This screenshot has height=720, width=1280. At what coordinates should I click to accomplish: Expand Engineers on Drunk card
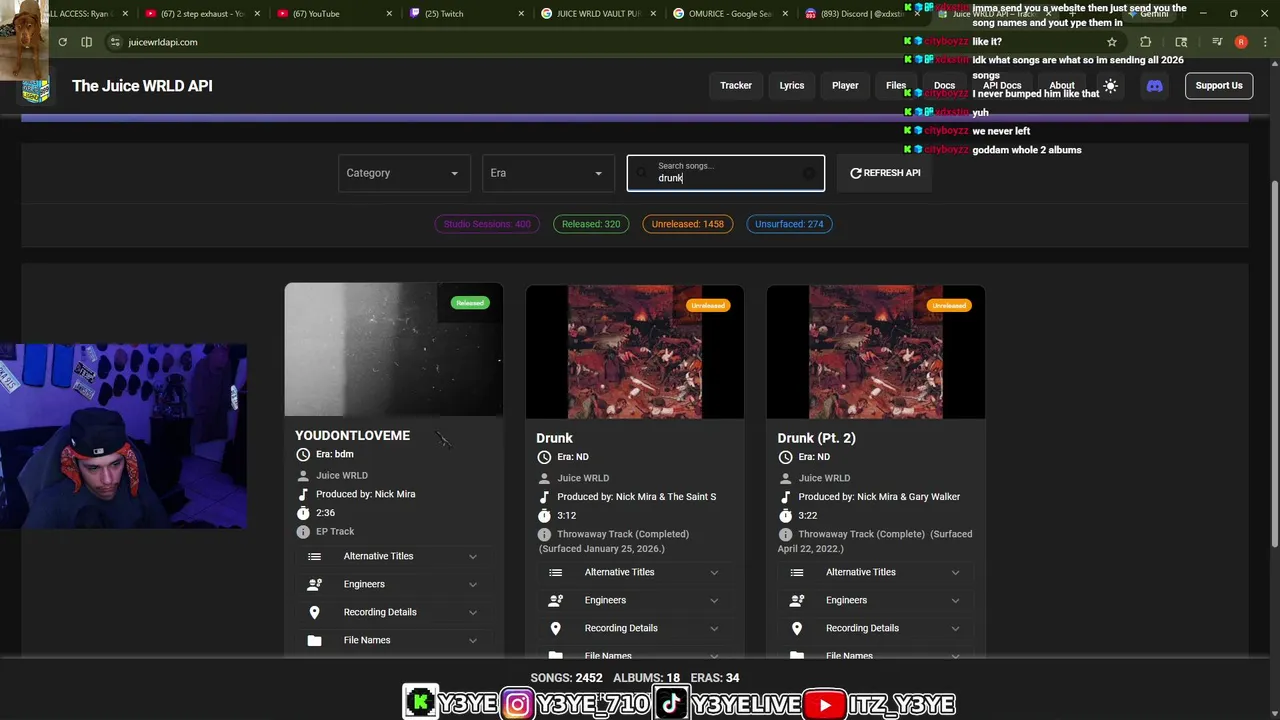(x=635, y=601)
